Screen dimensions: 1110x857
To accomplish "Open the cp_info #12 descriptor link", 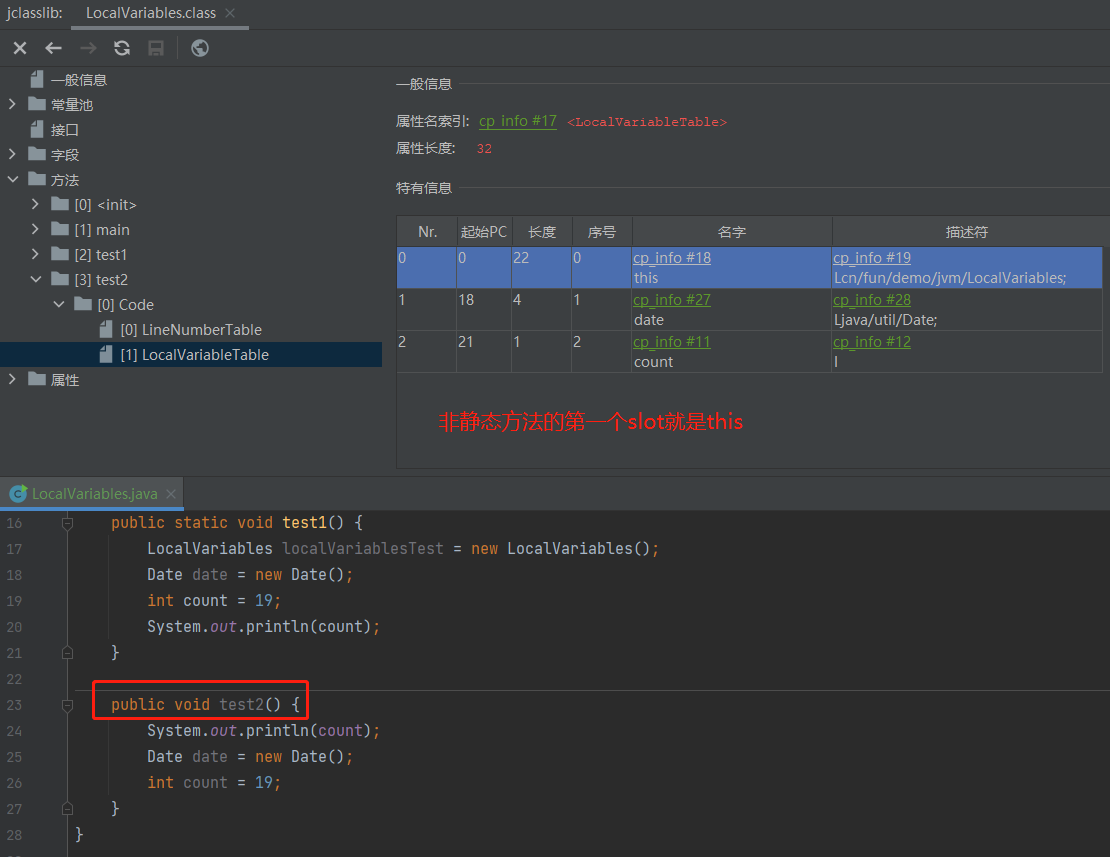I will [x=871, y=342].
